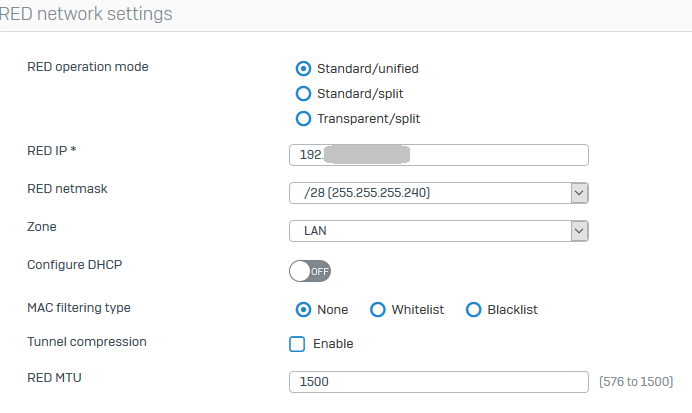Select Transparent/split operation mode
The image size is (692, 413).
(303, 119)
